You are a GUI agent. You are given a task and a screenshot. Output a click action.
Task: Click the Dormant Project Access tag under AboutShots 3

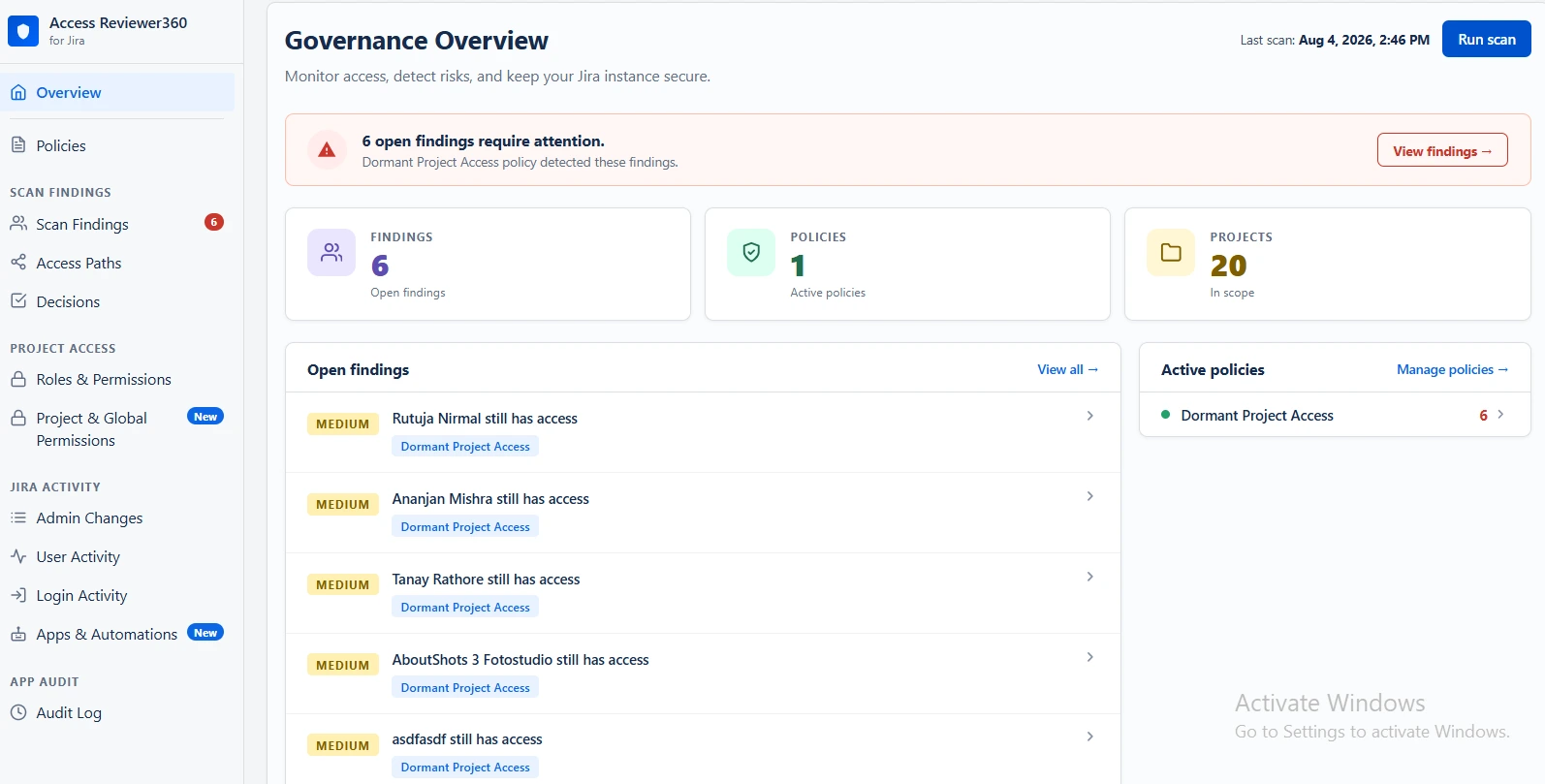coord(465,688)
